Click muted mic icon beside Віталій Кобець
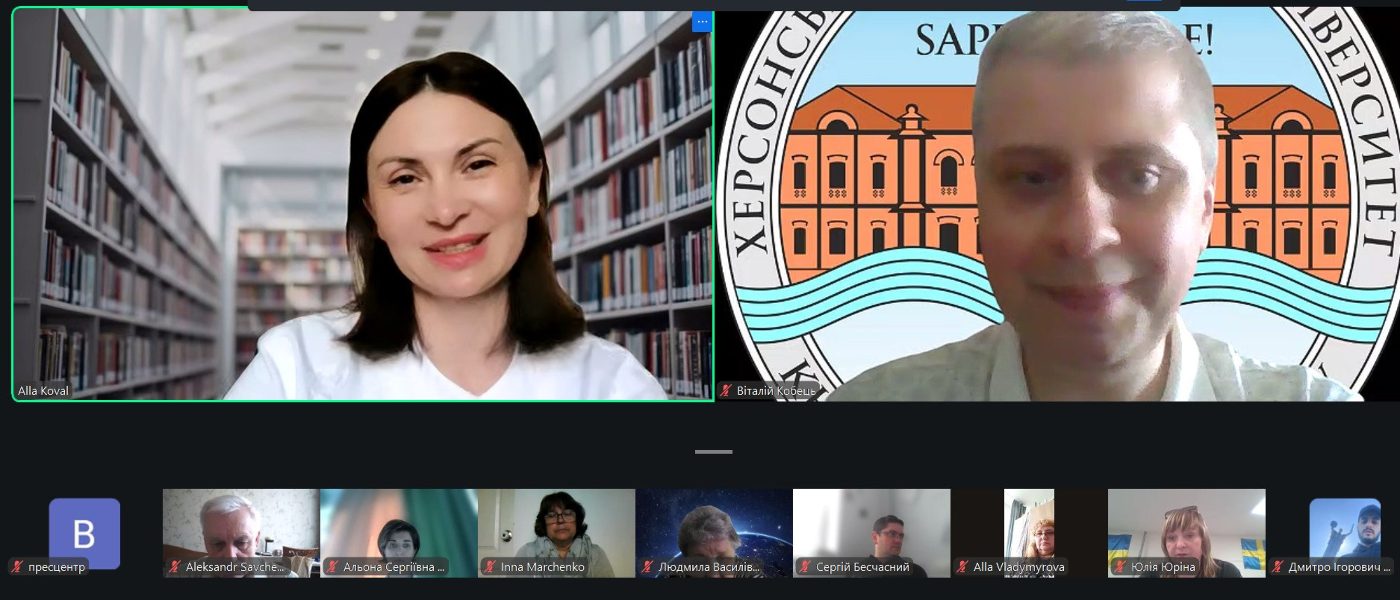 728,391
